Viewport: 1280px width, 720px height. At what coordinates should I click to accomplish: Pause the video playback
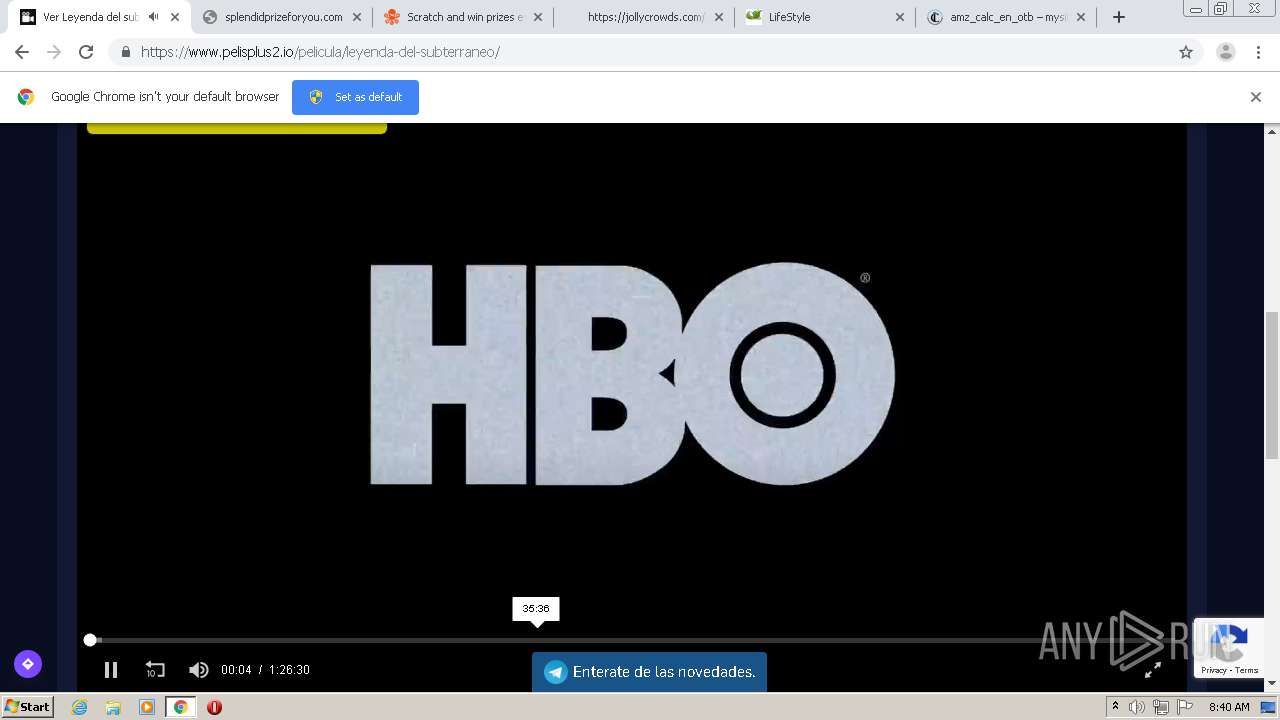(111, 670)
